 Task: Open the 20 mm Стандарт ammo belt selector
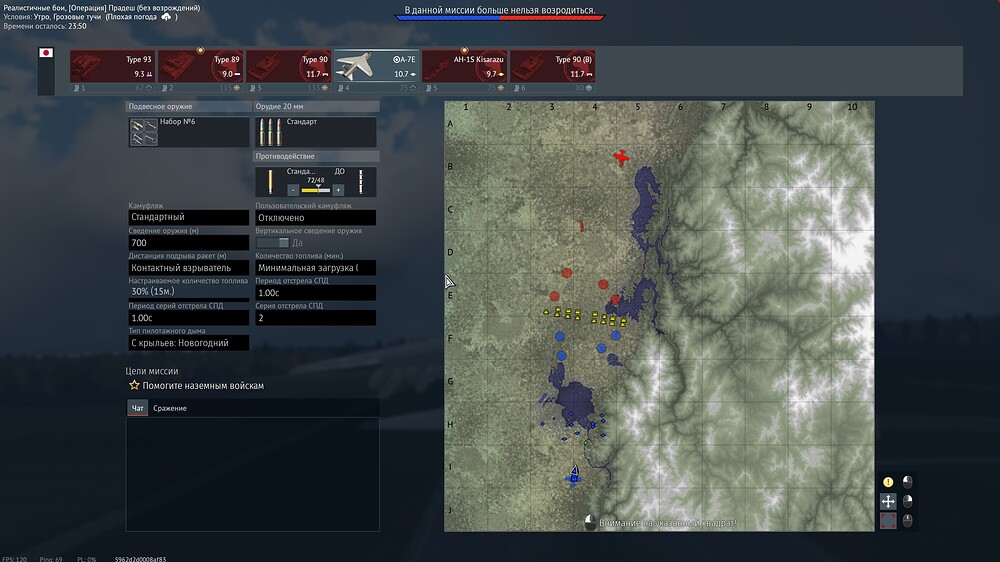point(315,132)
